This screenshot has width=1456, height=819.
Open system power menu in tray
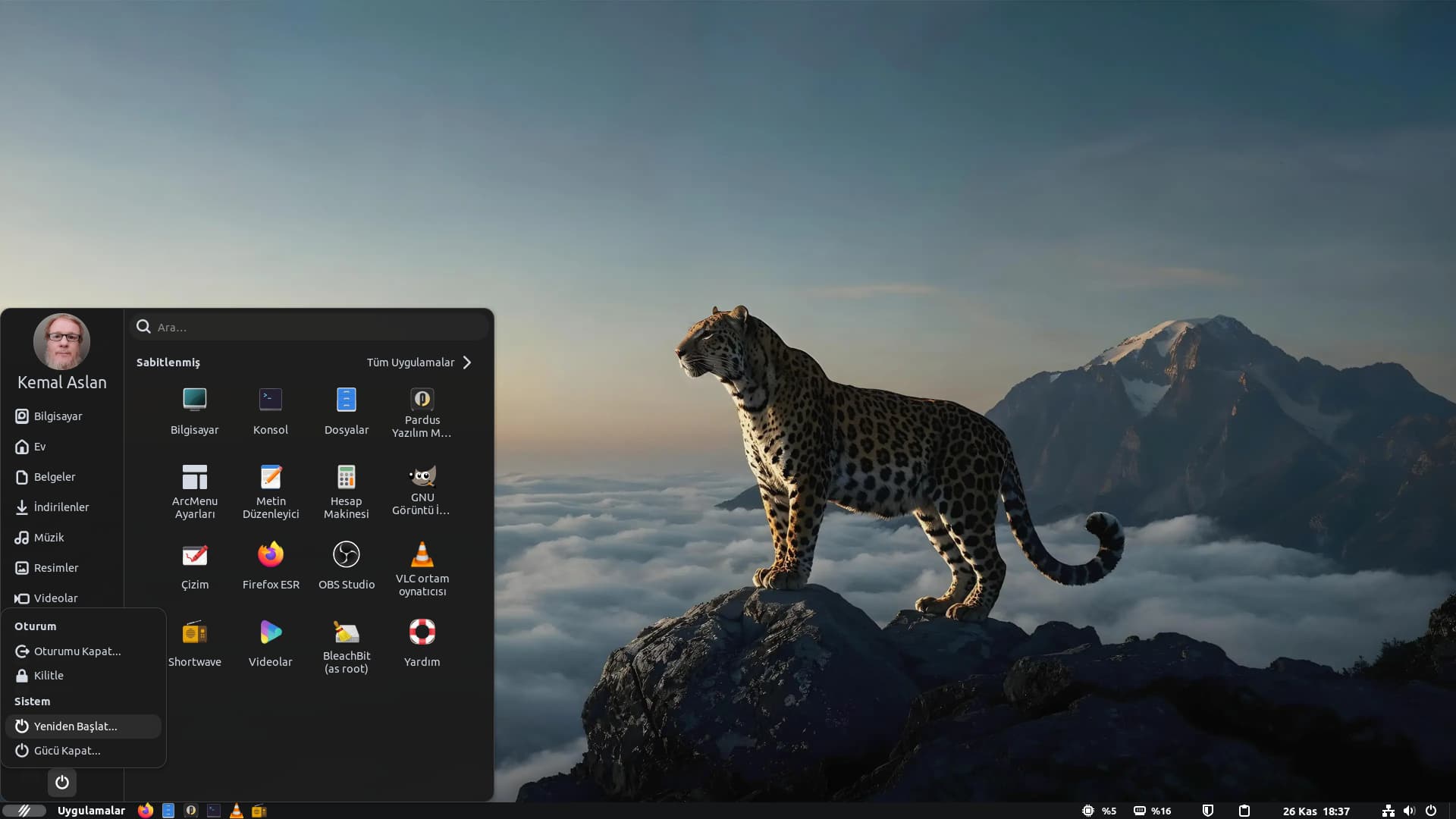[x=1431, y=811]
